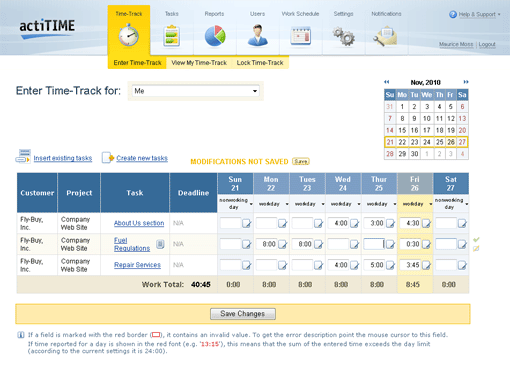The height and width of the screenshot is (365, 510).
Task: Go to next month in calendar
Action: 466,82
